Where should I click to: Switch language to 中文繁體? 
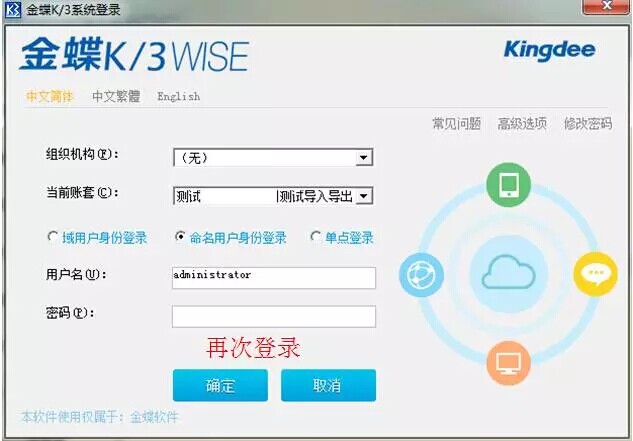(116, 97)
